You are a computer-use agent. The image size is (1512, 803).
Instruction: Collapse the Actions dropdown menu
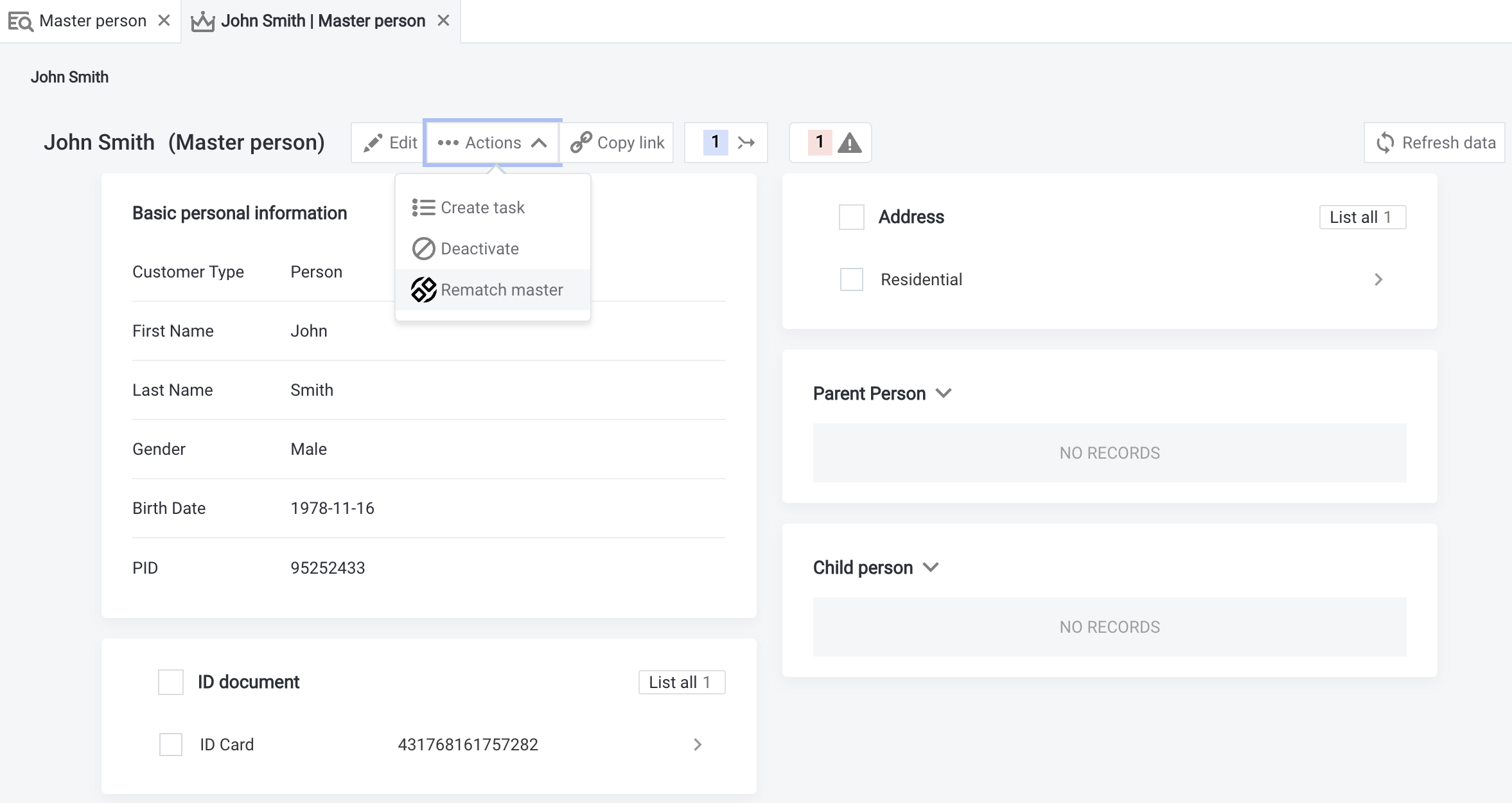click(493, 143)
